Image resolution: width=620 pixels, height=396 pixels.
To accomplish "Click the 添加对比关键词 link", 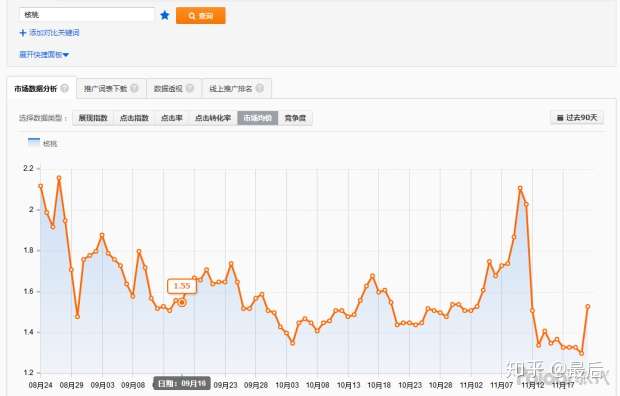I will pos(54,33).
